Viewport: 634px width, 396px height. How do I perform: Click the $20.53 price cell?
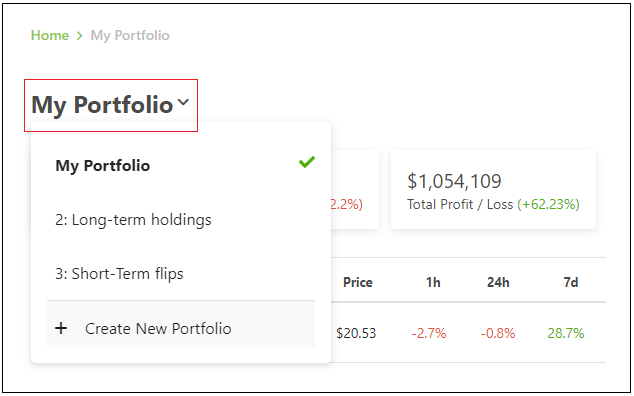pos(356,333)
